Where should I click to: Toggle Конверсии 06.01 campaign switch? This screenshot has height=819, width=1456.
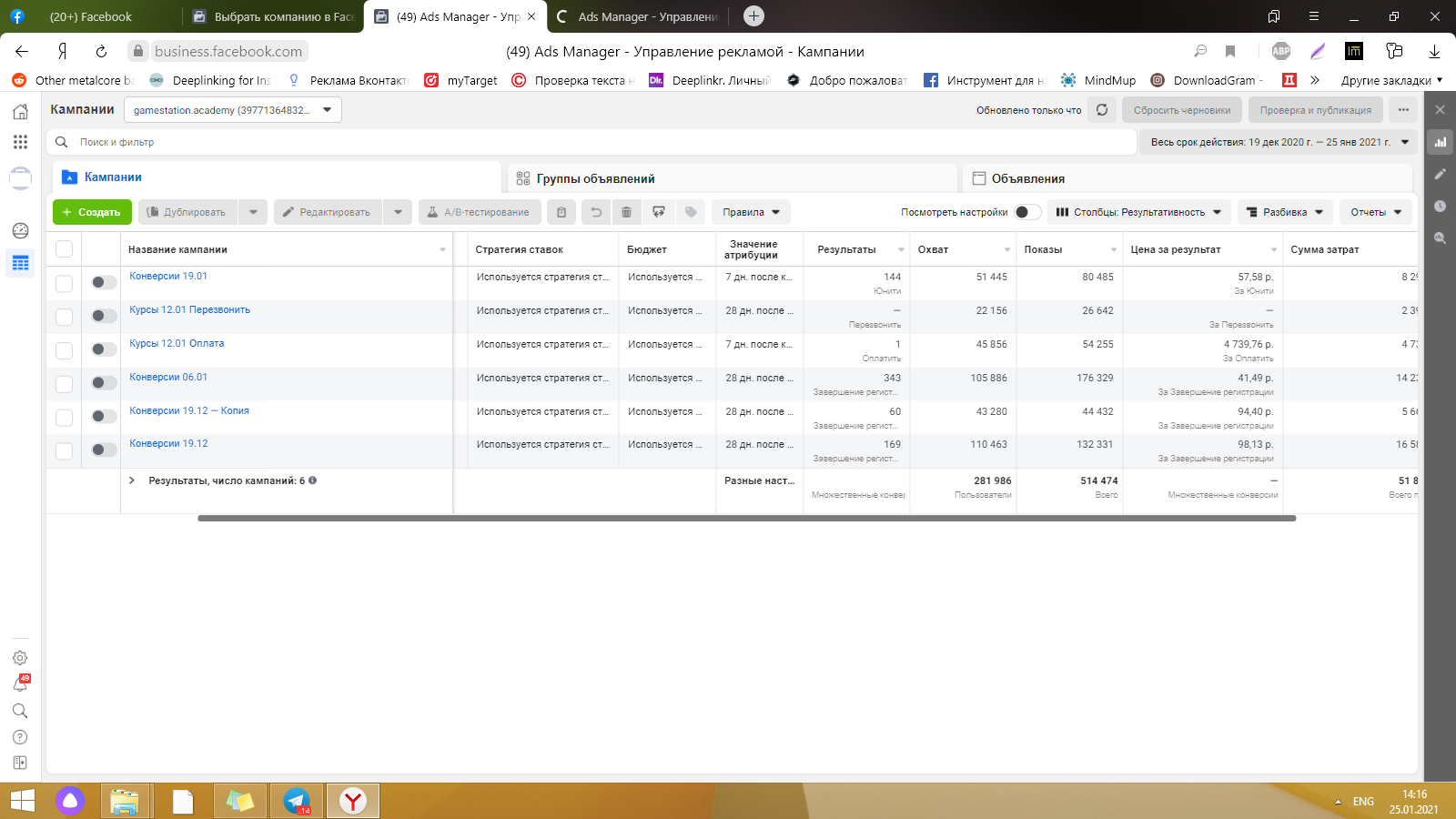pyautogui.click(x=104, y=382)
